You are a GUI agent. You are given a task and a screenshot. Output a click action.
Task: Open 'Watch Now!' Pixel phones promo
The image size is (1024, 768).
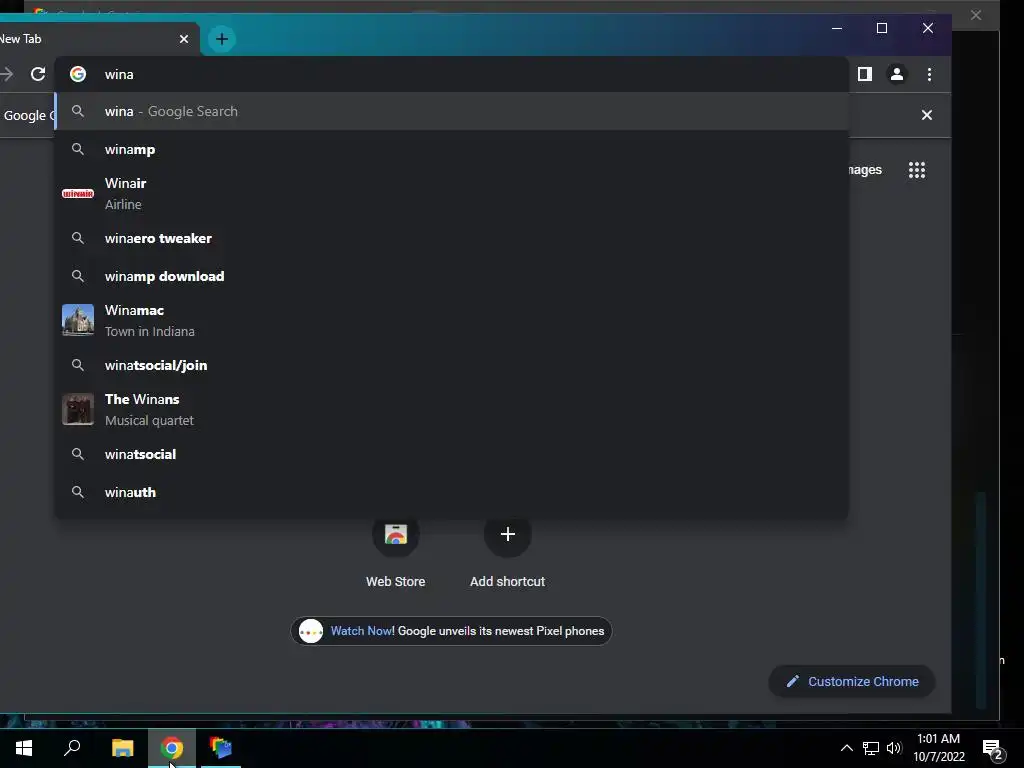point(451,631)
